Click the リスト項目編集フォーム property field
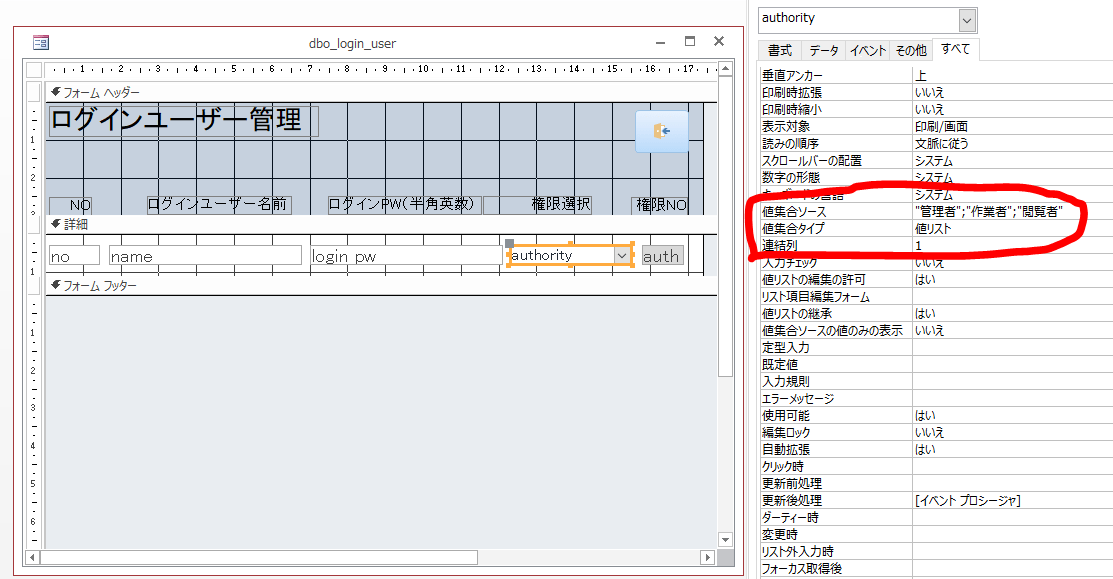Image resolution: width=1113 pixels, height=579 pixels. [x=1012, y=297]
